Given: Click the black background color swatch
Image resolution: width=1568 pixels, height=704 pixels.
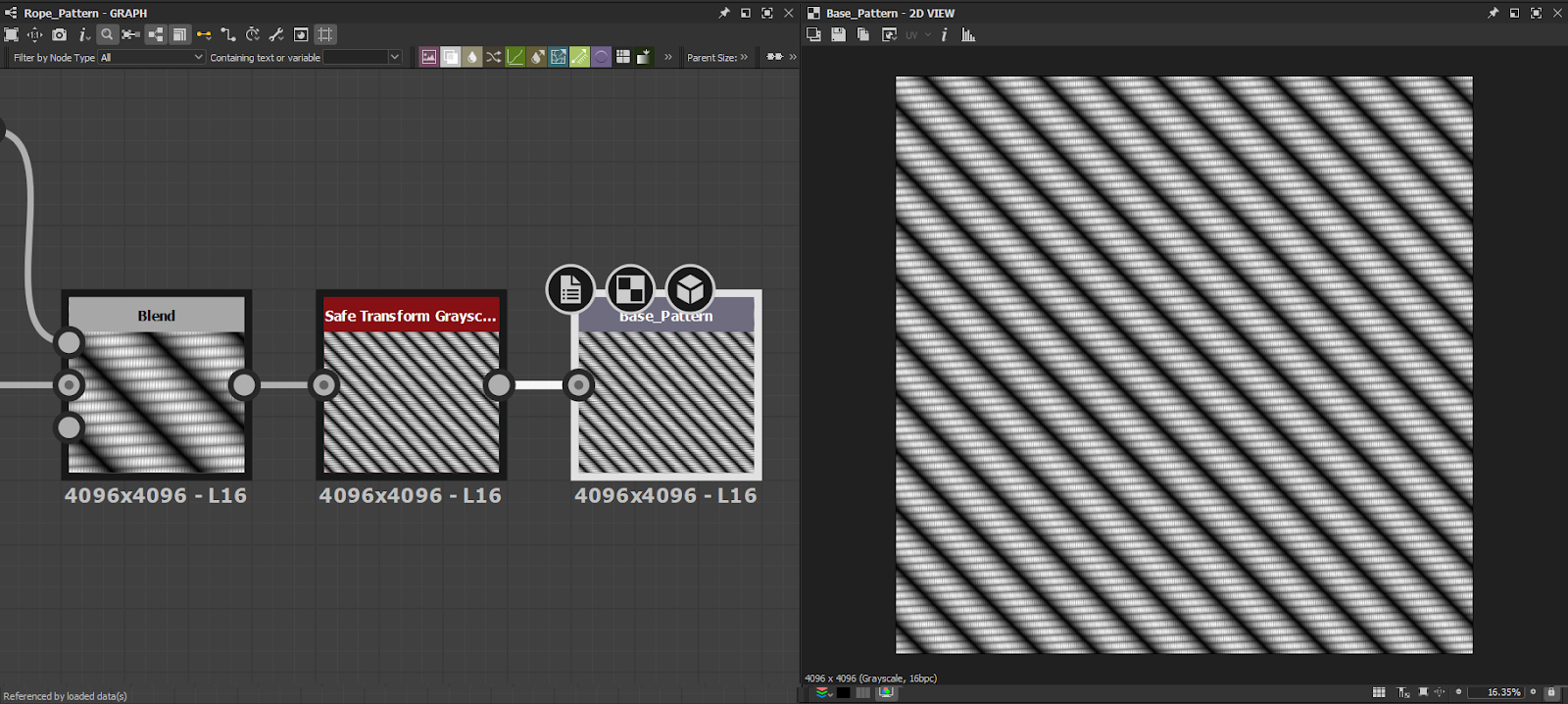Looking at the screenshot, I should pyautogui.click(x=843, y=692).
